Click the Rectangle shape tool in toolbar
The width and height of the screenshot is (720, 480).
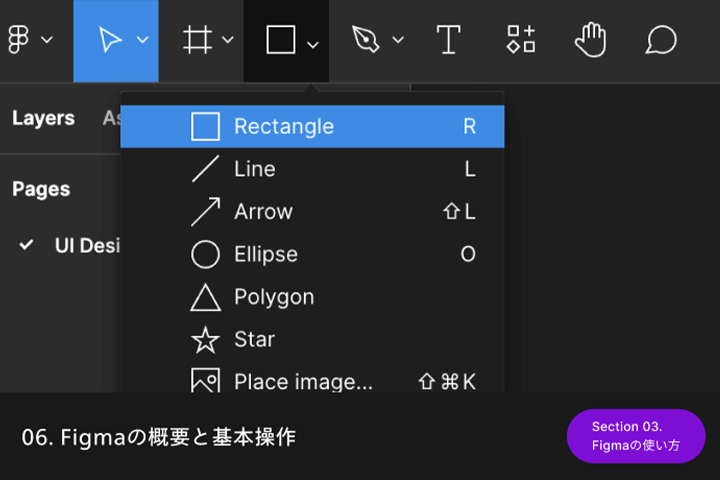click(x=281, y=40)
